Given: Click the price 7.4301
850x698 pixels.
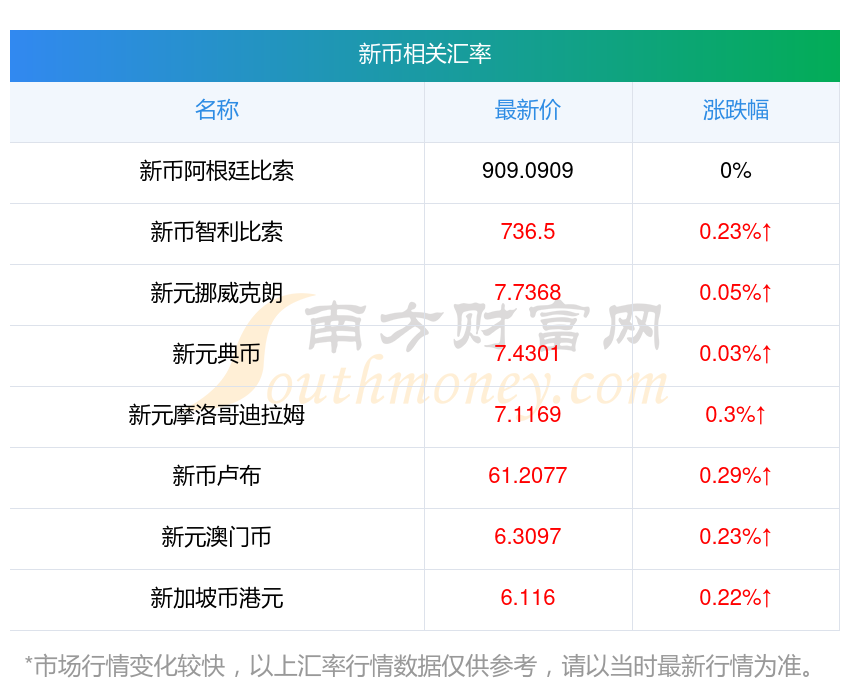Looking at the screenshot, I should tap(527, 354).
